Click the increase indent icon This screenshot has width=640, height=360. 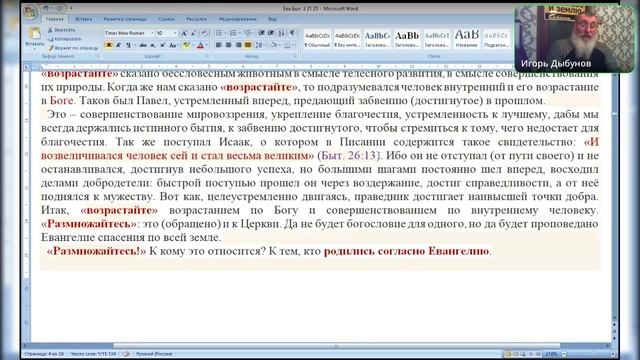(271, 33)
